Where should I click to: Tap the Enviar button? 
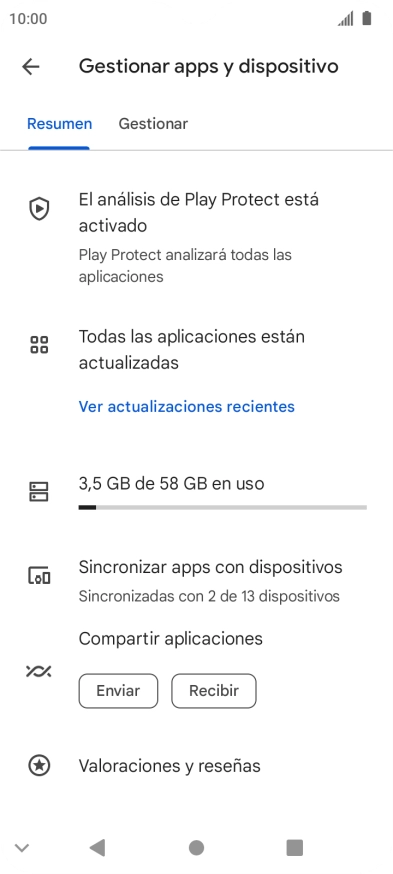pos(118,691)
